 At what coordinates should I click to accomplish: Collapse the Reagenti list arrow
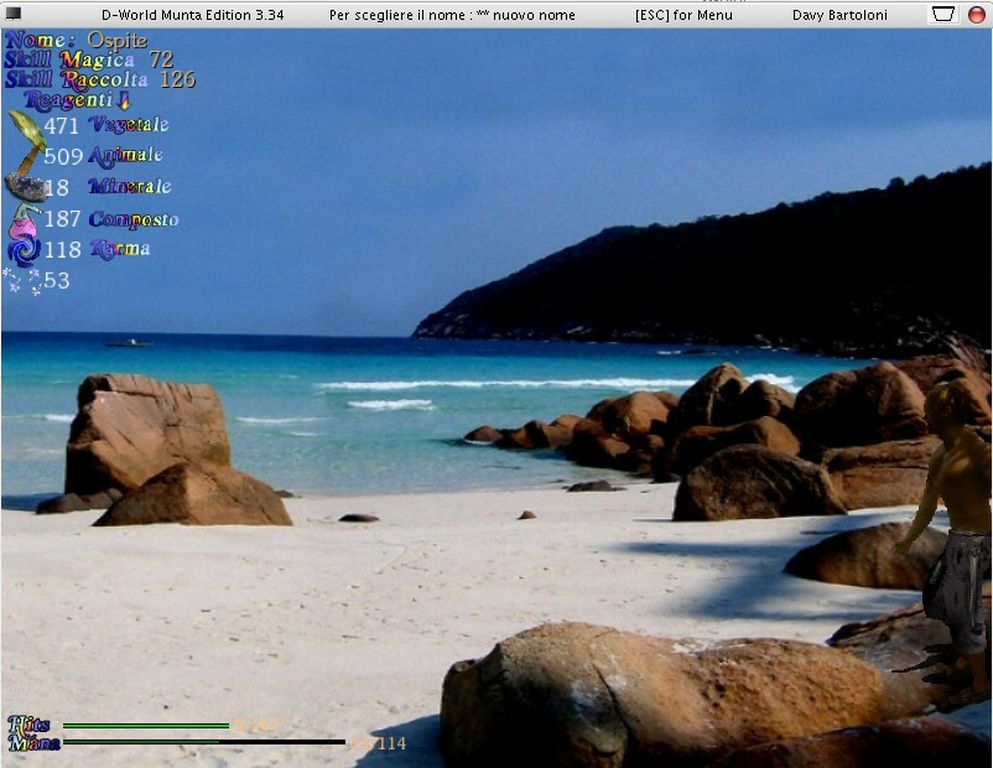click(124, 100)
